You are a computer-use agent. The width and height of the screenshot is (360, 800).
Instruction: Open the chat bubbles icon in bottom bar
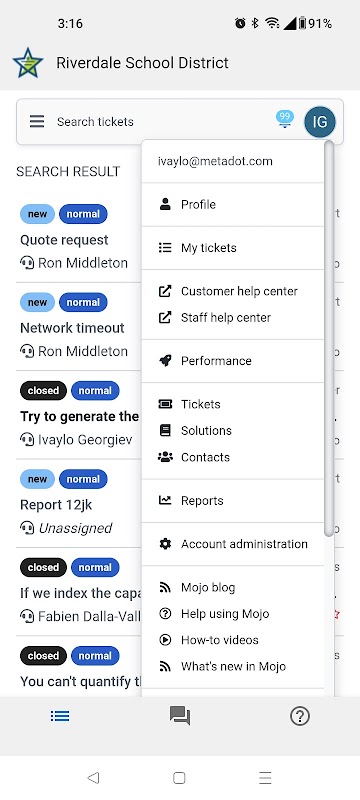click(180, 716)
